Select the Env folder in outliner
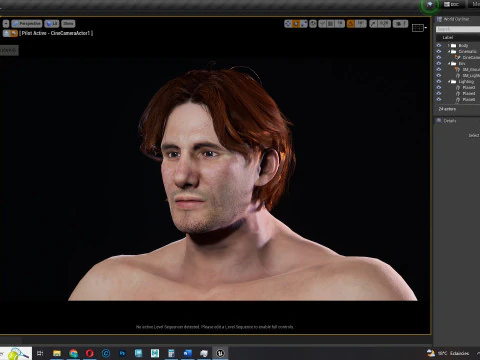The image size is (480, 360). tap(462, 63)
